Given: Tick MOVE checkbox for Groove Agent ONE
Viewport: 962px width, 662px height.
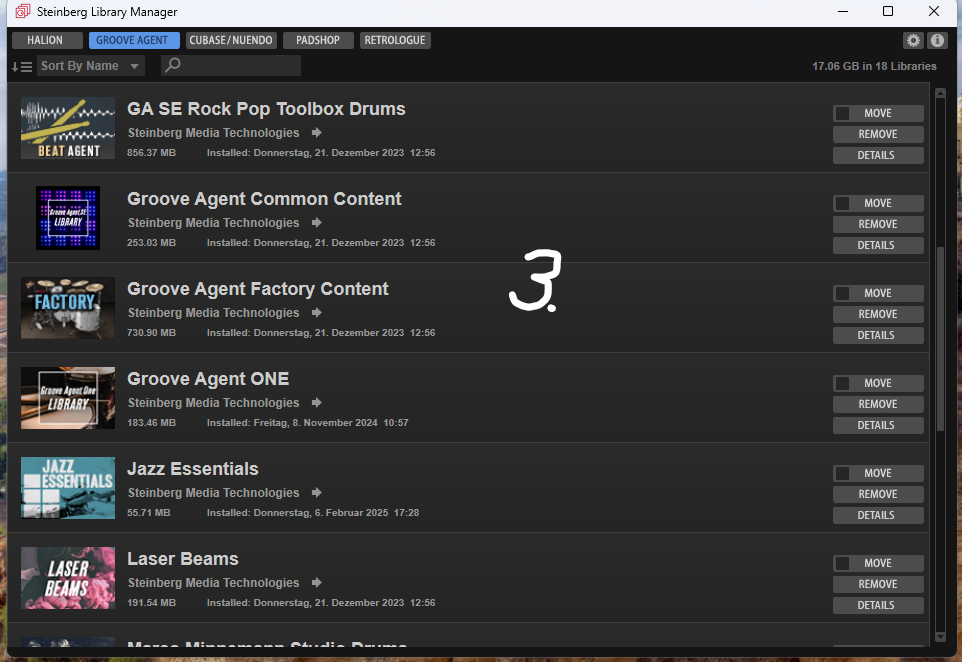Looking at the screenshot, I should tap(843, 383).
